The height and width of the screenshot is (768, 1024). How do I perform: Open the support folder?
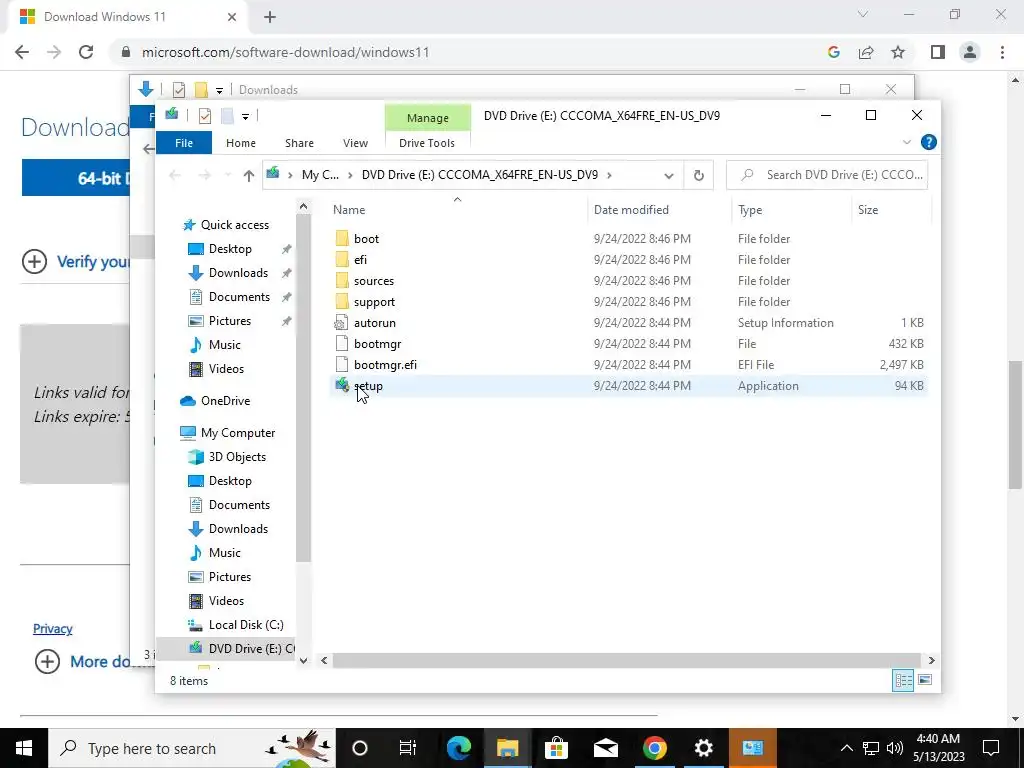click(x=374, y=302)
